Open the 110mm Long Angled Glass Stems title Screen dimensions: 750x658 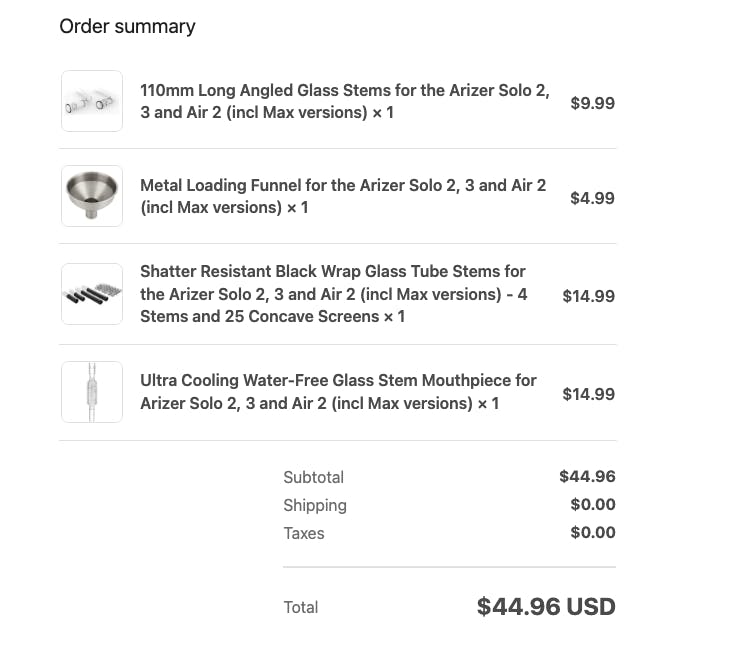click(344, 101)
